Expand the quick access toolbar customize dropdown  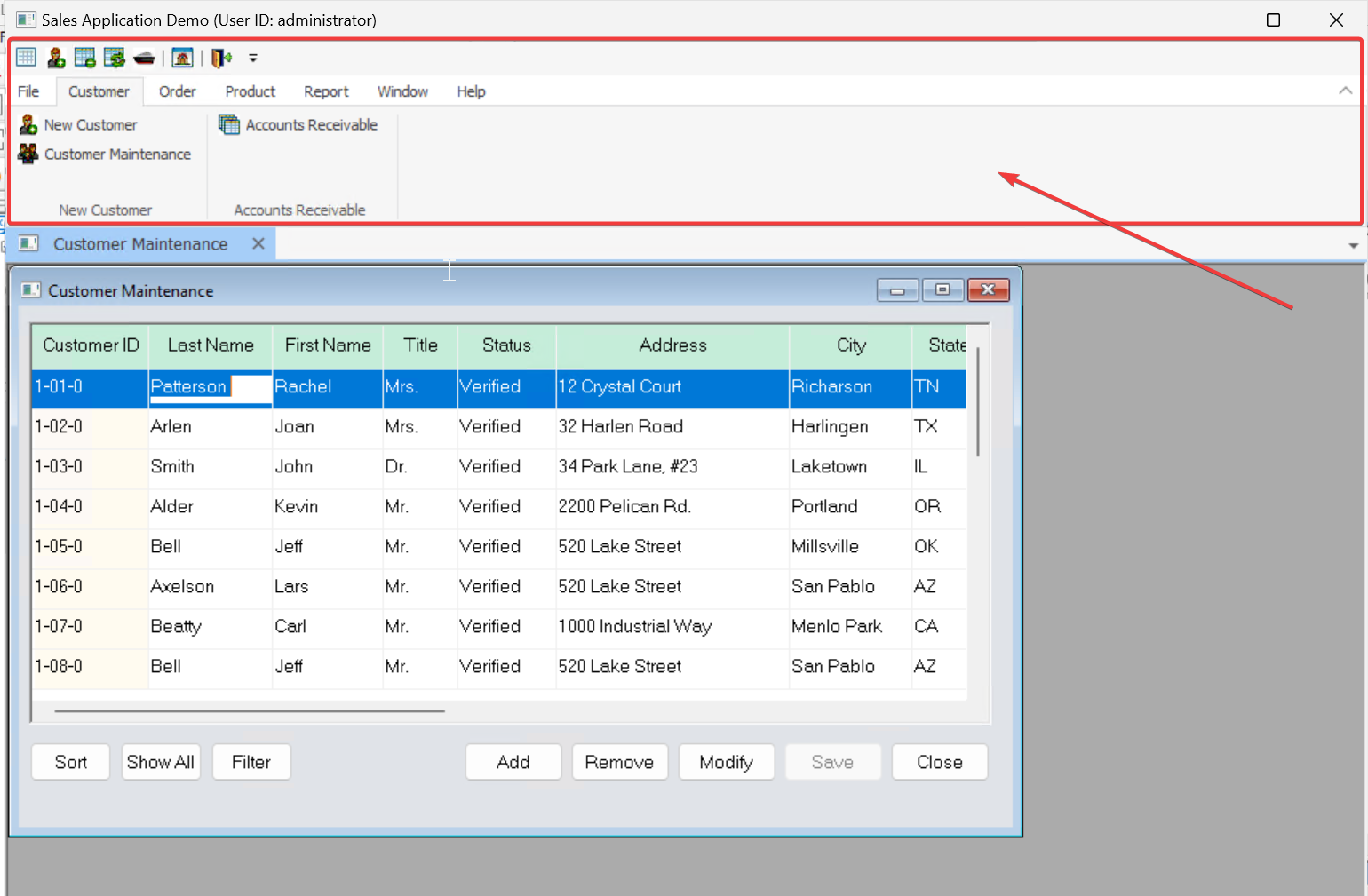(253, 59)
